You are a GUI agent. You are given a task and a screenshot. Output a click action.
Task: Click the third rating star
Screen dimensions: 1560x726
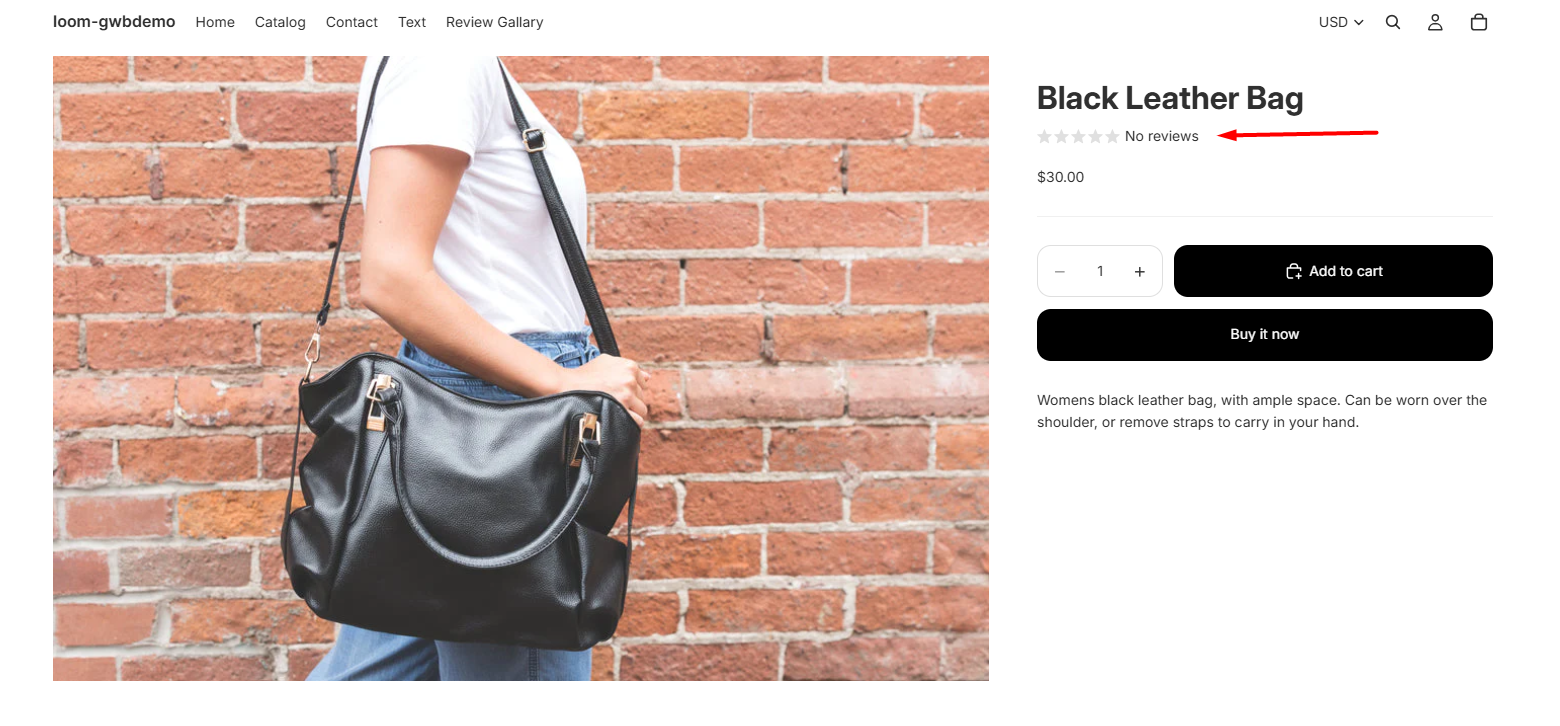pyautogui.click(x=1078, y=136)
